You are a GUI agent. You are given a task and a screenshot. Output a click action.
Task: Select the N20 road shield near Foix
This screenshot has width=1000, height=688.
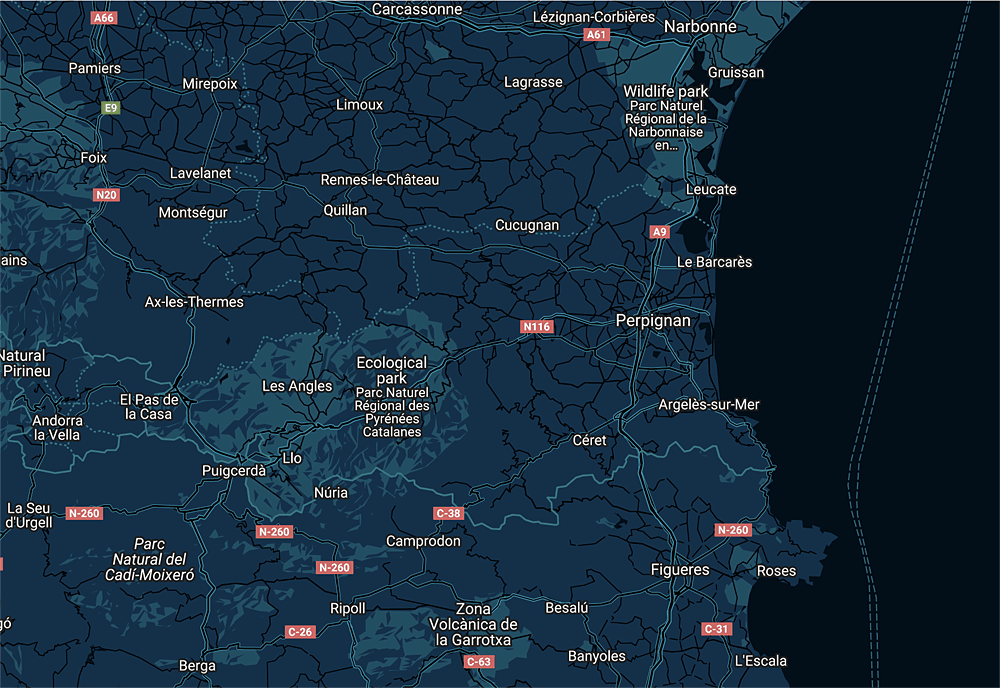click(106, 194)
